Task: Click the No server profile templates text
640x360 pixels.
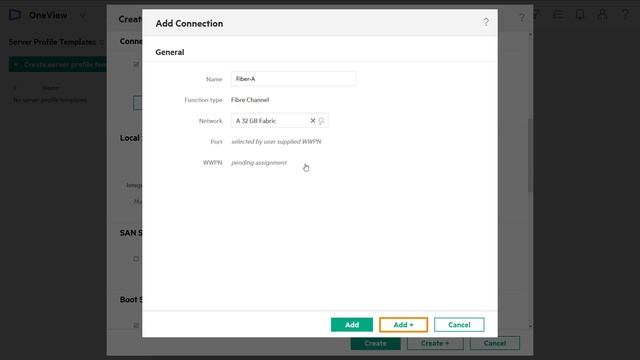Action: (50, 100)
